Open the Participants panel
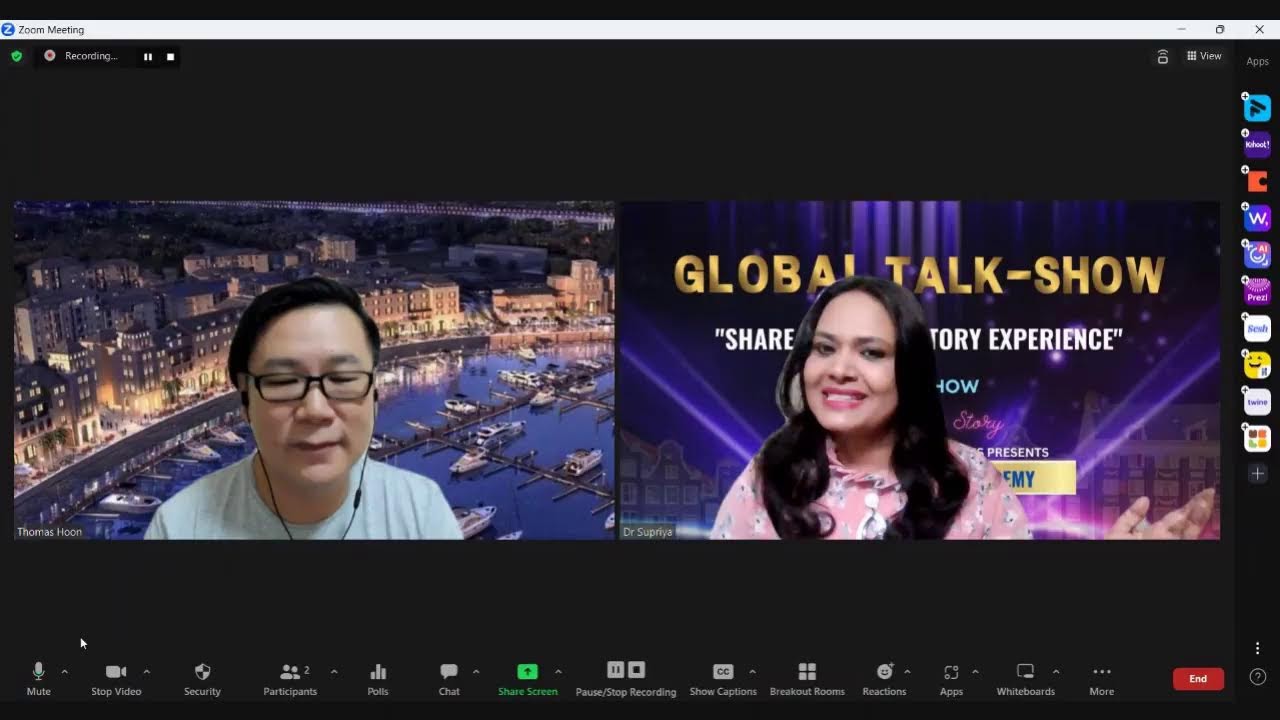The height and width of the screenshot is (720, 1280). click(290, 678)
